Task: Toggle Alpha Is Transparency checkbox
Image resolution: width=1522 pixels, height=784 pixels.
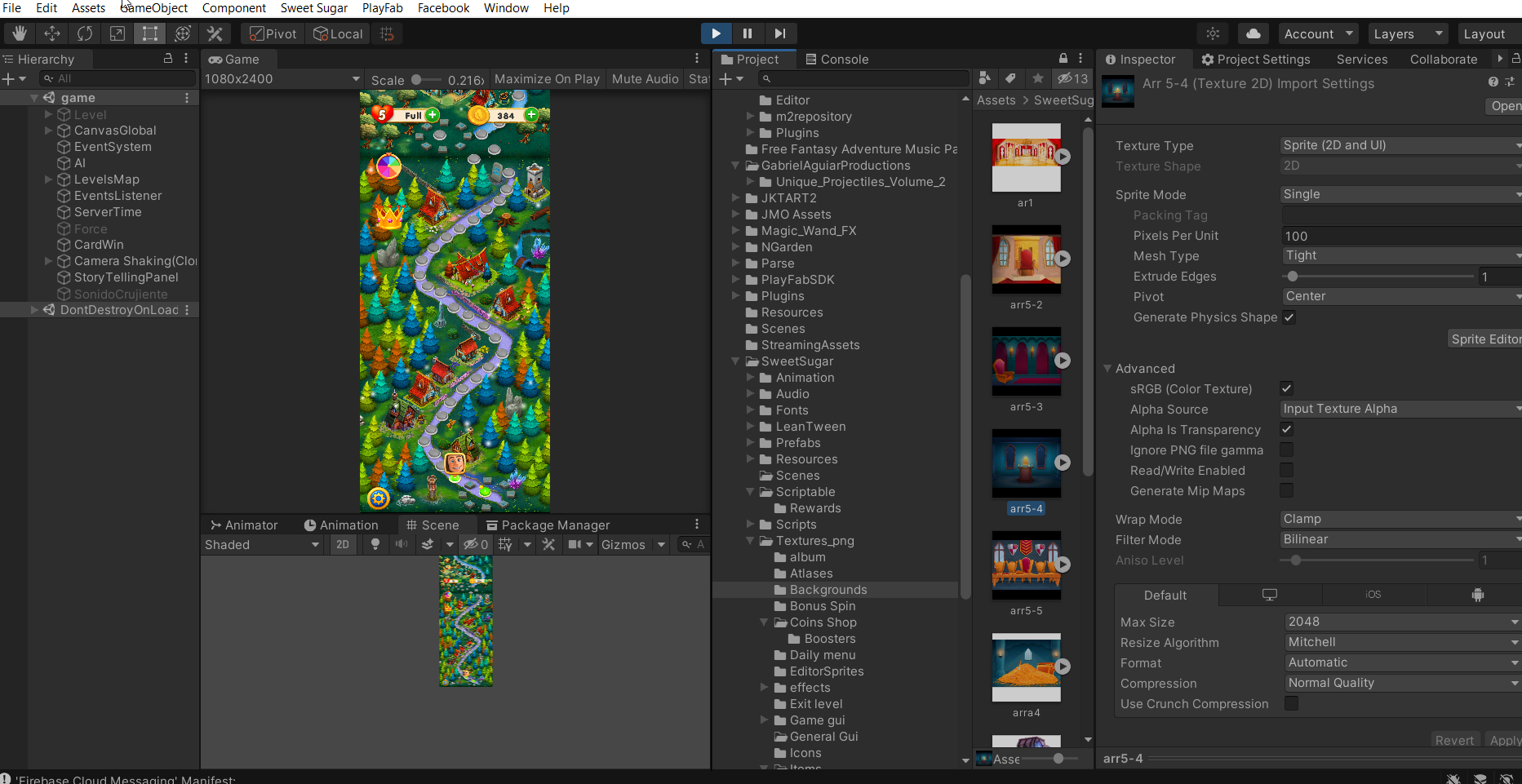Action: [1287, 429]
